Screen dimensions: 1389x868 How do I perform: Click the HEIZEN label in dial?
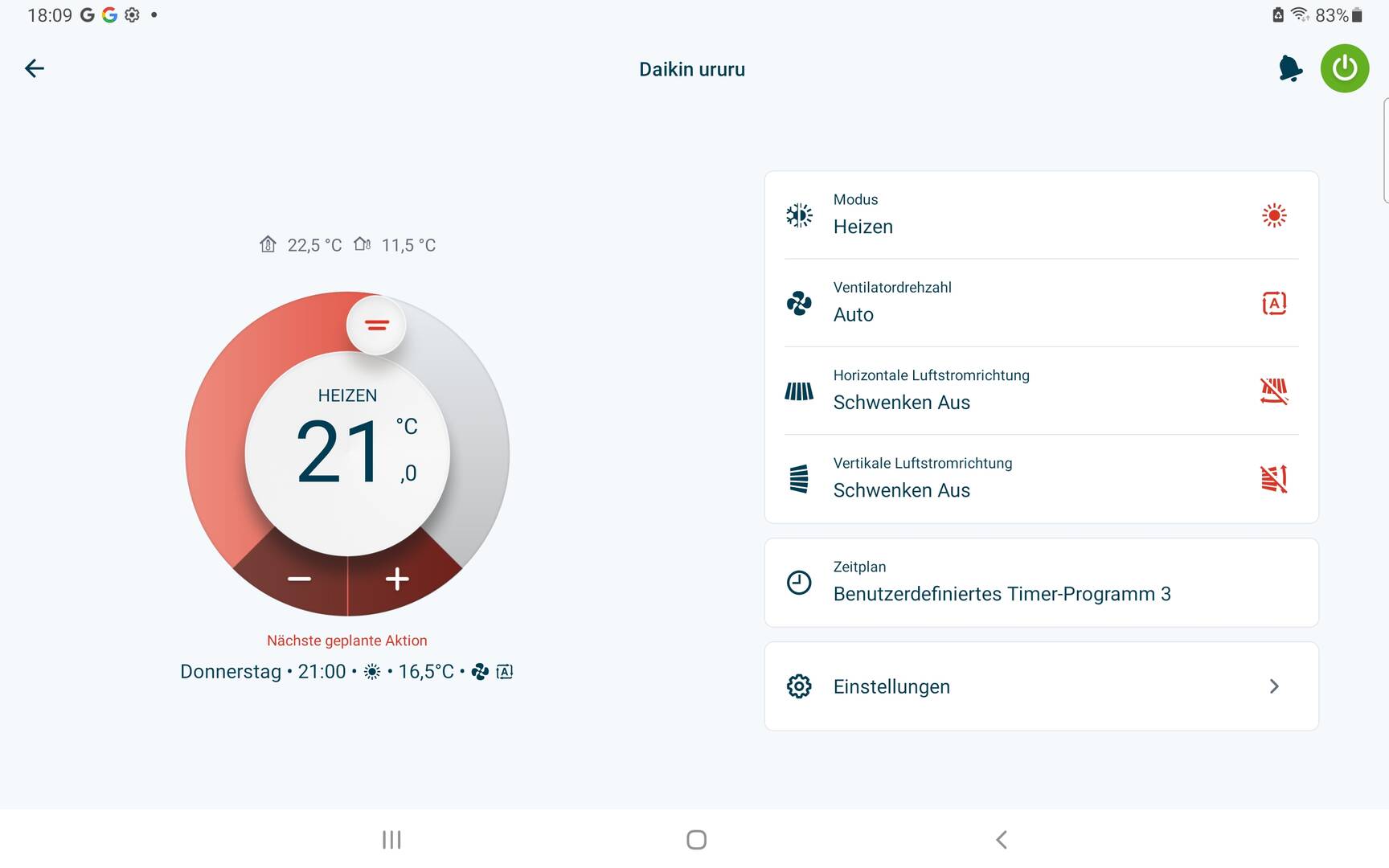click(x=347, y=395)
